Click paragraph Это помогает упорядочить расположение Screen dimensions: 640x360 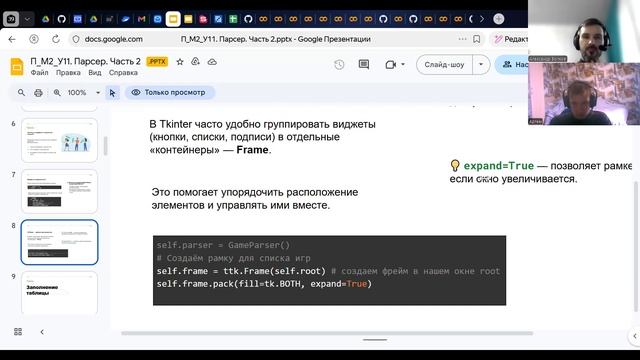point(255,199)
